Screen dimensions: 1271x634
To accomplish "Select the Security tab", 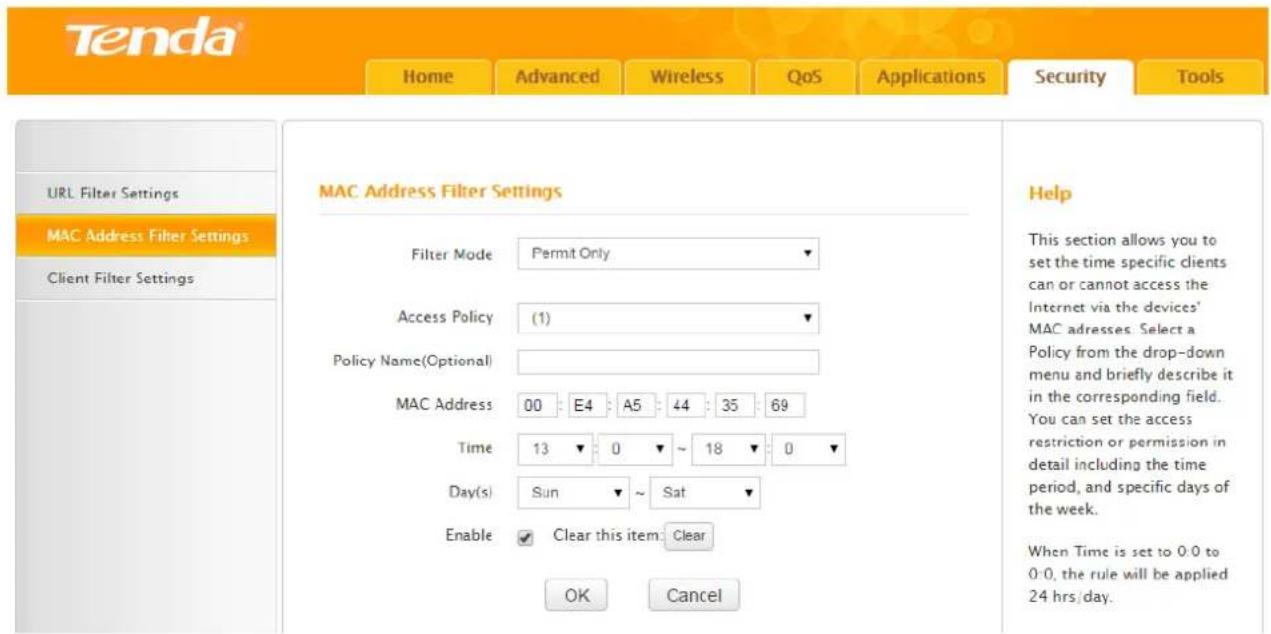I will 1070,77.
